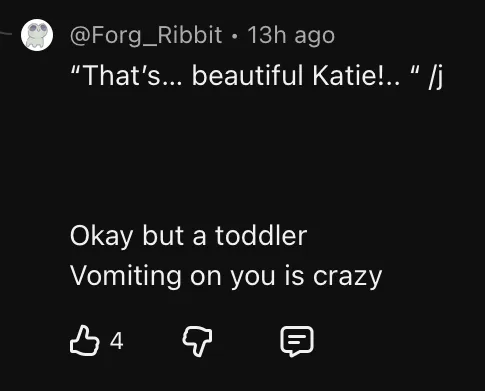Screen dimensions: 485x391
Task: Click the word "crazy" in the comment
Action: tap(347, 277)
